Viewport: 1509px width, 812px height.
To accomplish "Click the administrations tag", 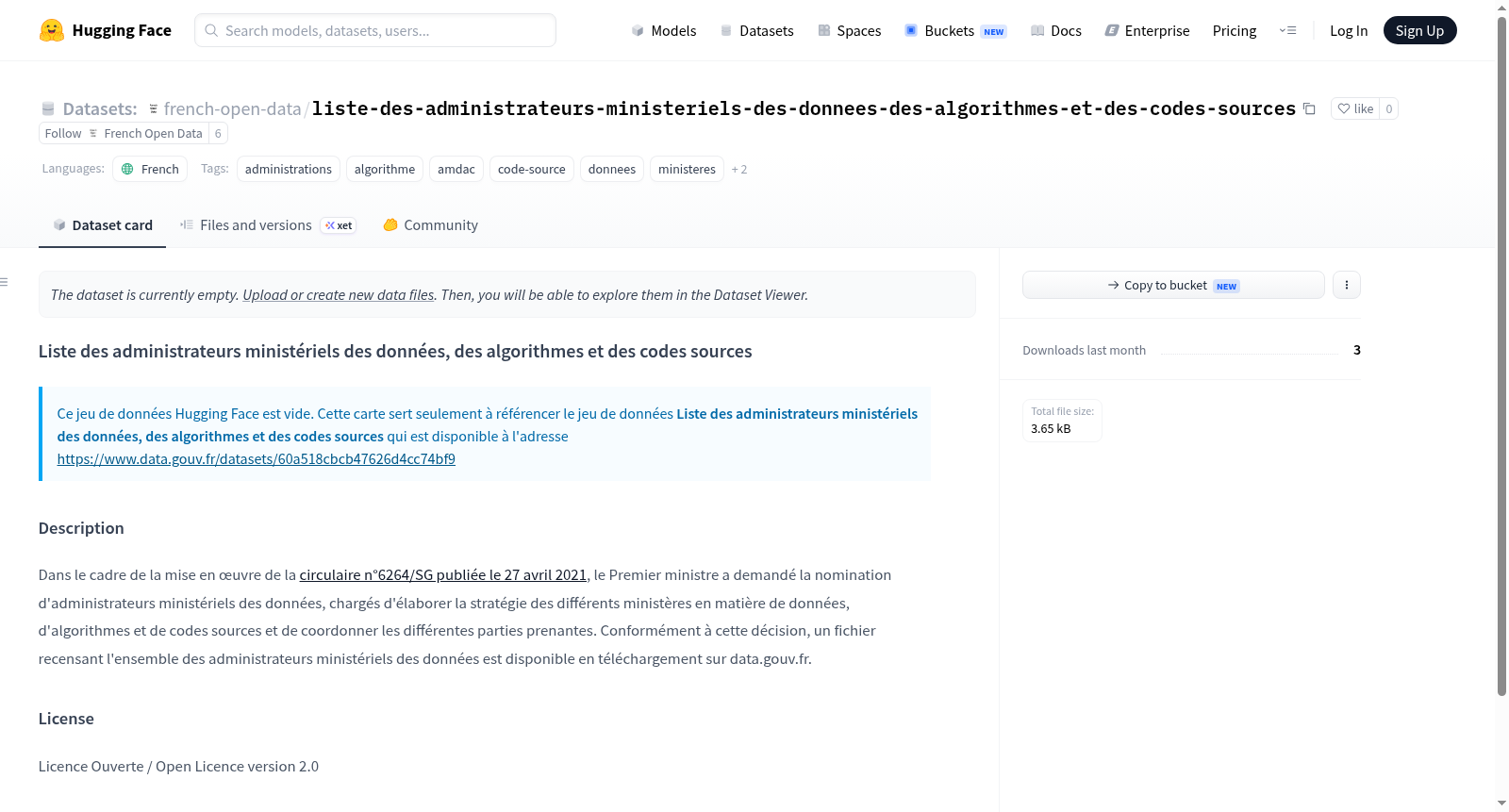I will click(x=289, y=169).
